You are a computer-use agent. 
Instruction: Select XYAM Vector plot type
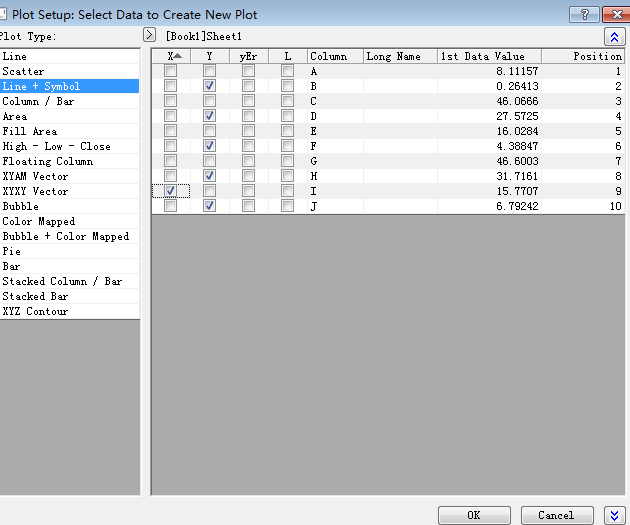point(70,176)
